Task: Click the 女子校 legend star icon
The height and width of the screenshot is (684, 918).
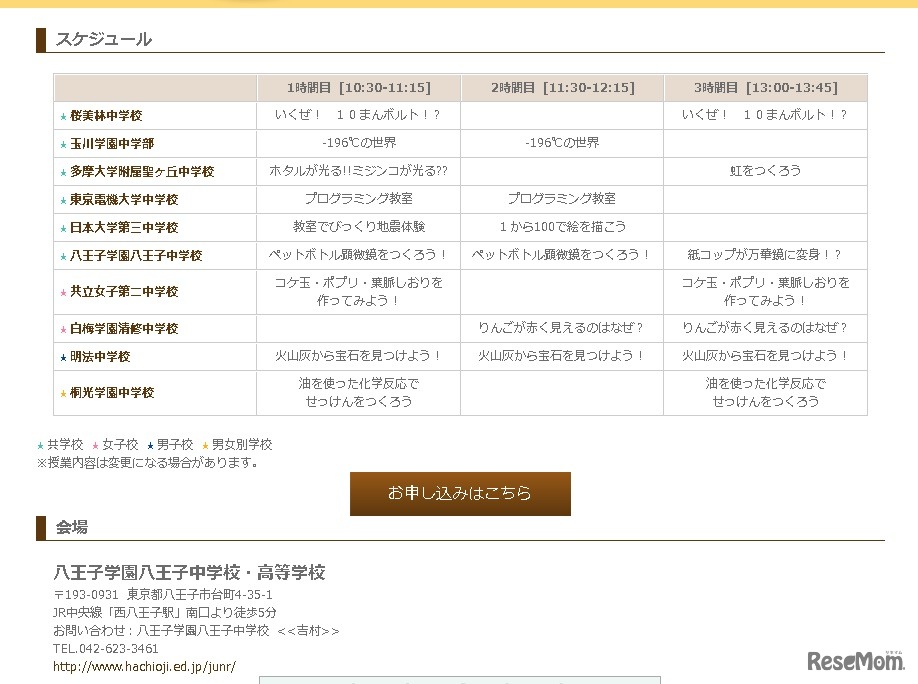Action: (x=95, y=446)
